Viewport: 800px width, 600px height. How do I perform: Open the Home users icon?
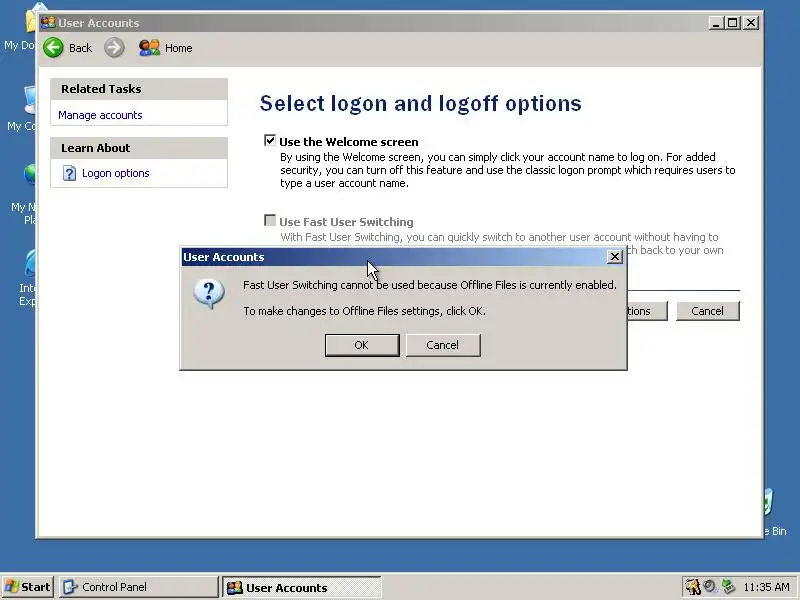(x=149, y=48)
